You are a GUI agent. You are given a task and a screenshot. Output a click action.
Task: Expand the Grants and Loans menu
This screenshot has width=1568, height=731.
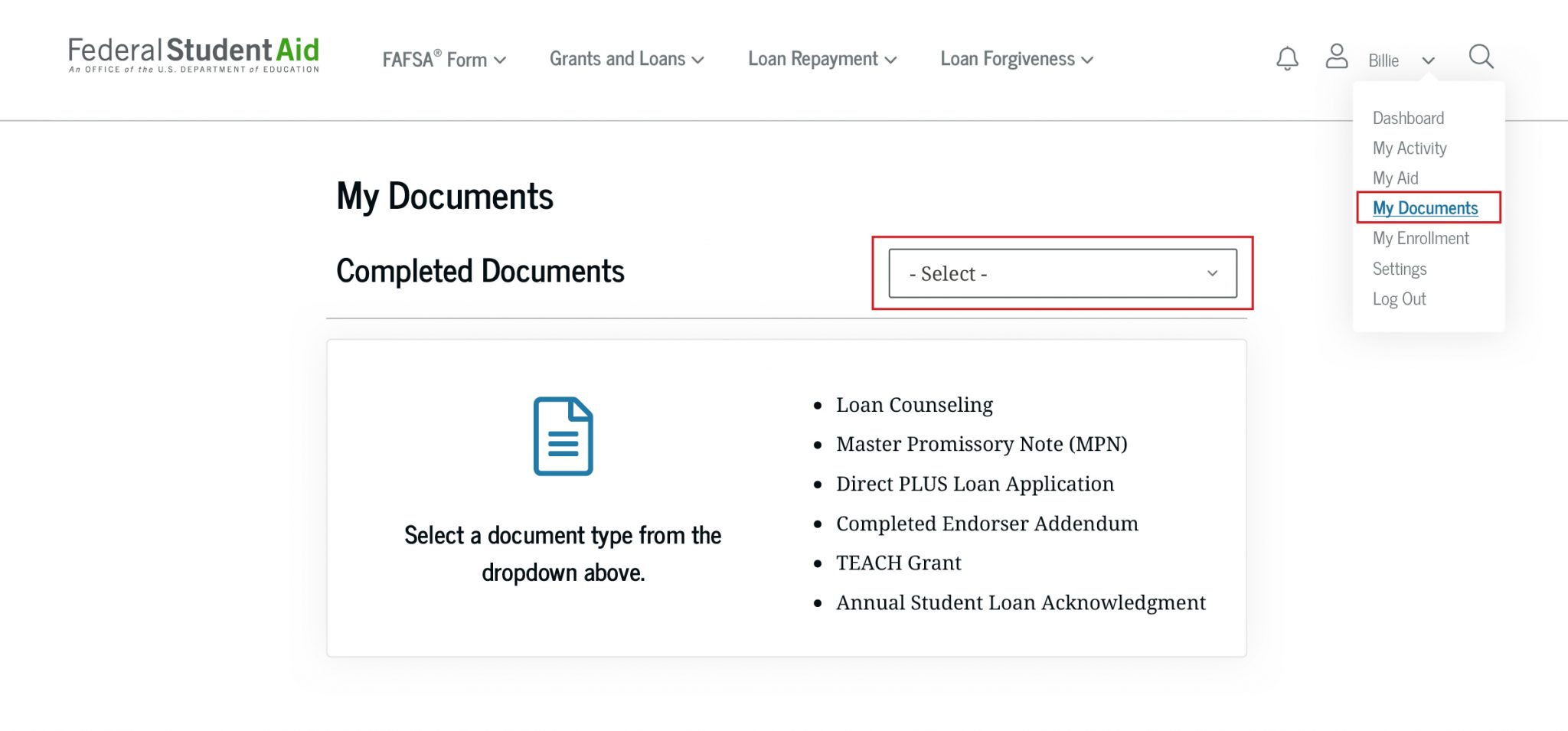[x=626, y=59]
